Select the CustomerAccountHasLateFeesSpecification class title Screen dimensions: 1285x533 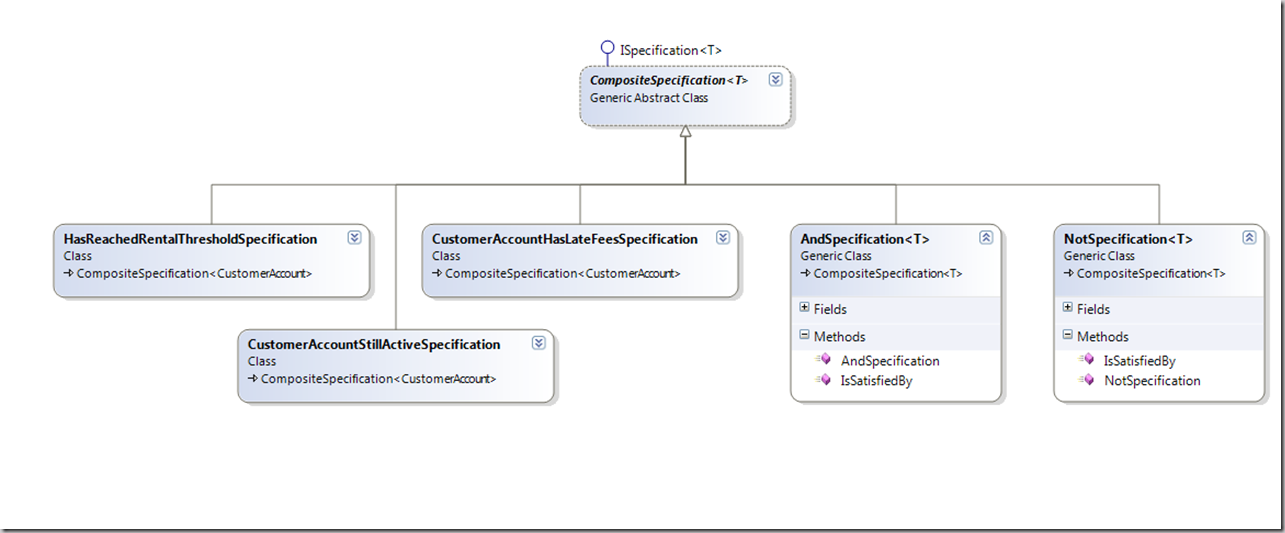564,239
